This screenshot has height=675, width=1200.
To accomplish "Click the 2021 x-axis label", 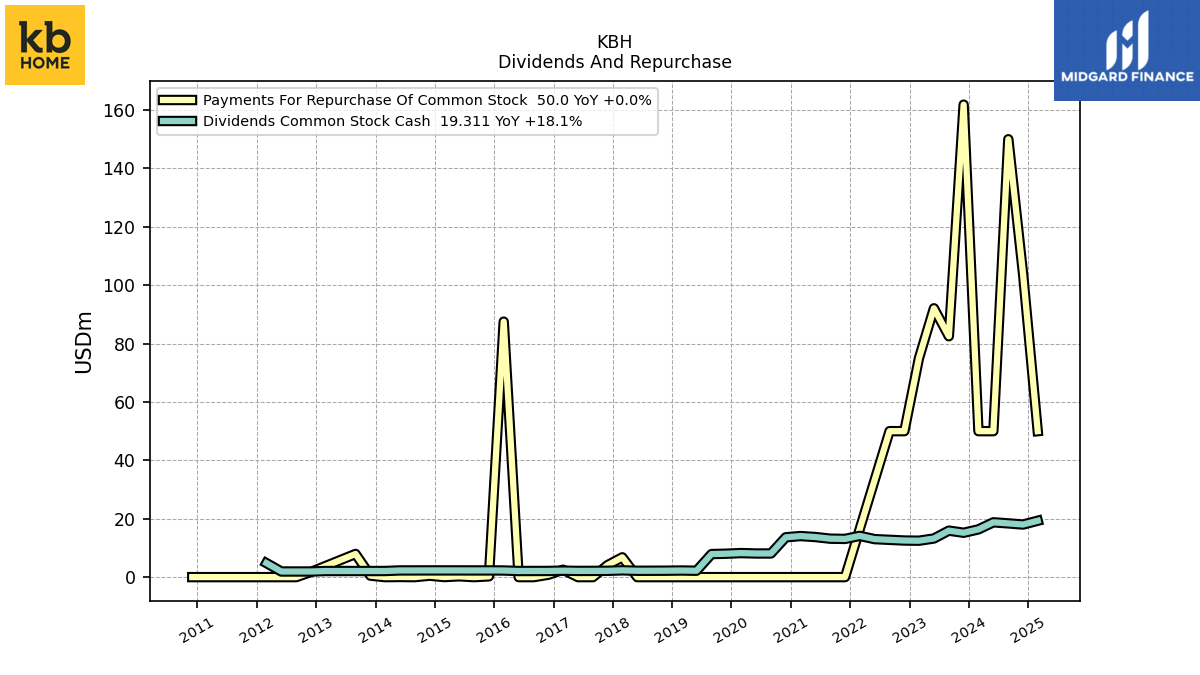I will pos(790,631).
